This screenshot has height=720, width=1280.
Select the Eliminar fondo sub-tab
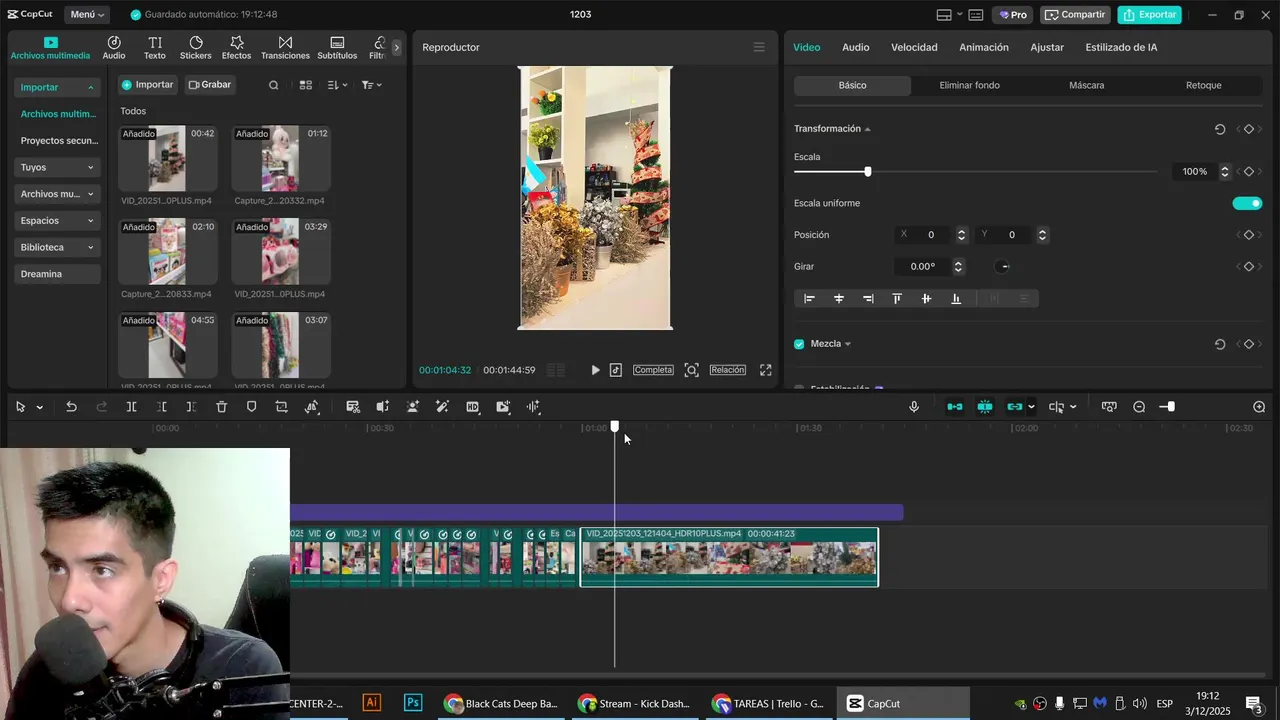pyautogui.click(x=969, y=85)
